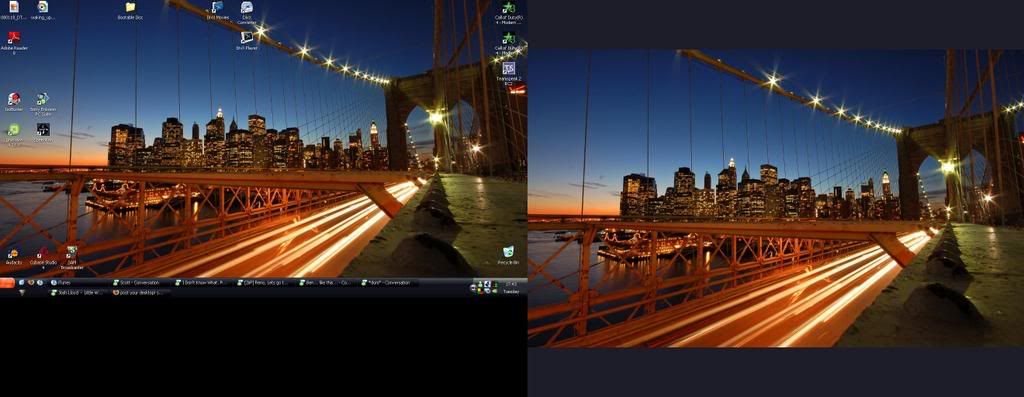Launch Audacity from the desktop

tap(13, 256)
